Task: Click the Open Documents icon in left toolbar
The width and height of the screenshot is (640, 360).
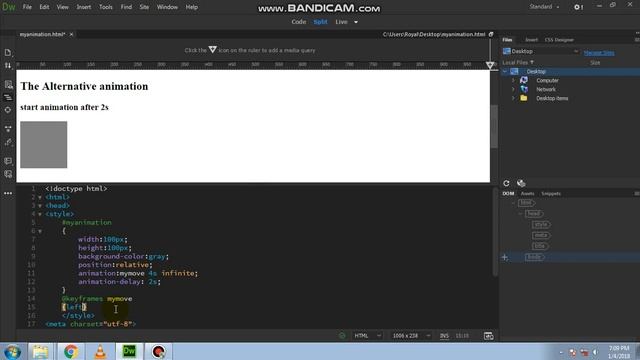Action: [8, 53]
